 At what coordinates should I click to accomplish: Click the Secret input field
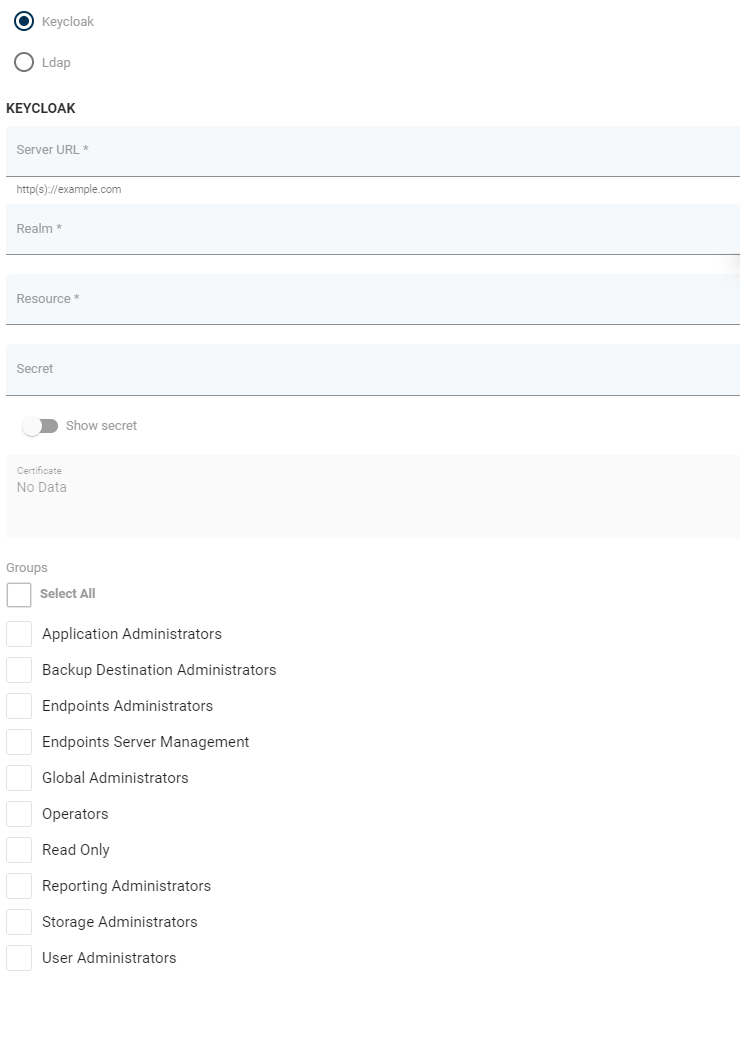tap(372, 370)
